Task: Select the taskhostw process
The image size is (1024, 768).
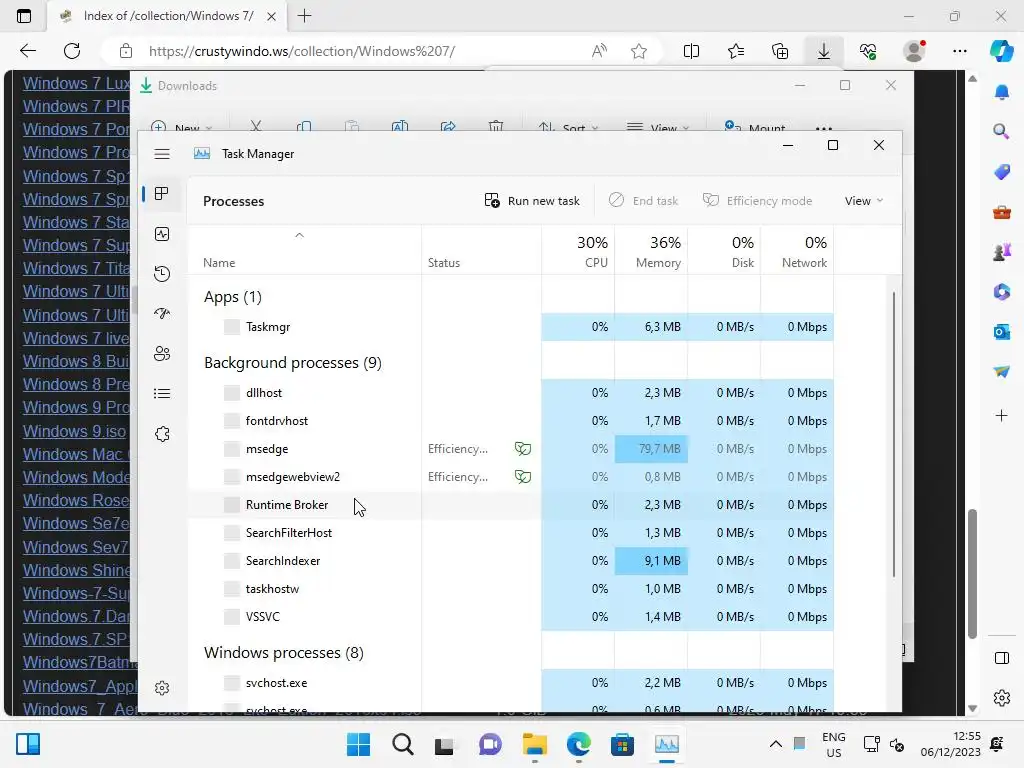Action: pyautogui.click(x=511, y=589)
